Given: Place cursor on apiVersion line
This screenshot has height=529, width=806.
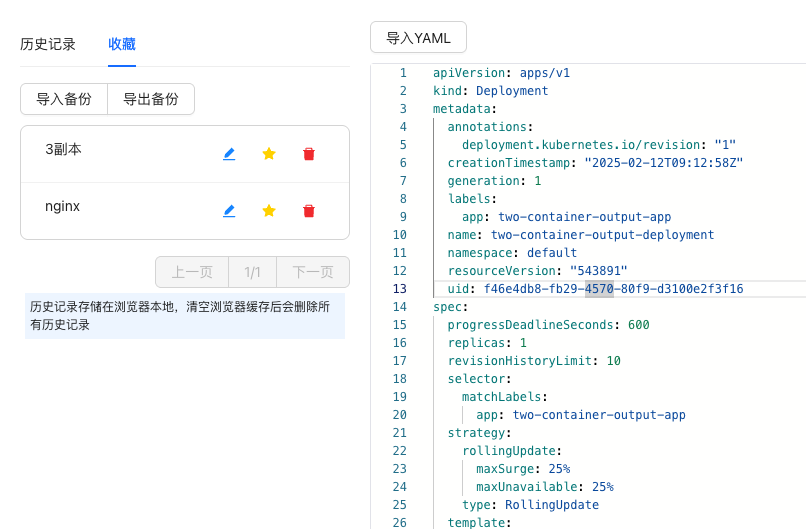Looking at the screenshot, I should point(501,73).
